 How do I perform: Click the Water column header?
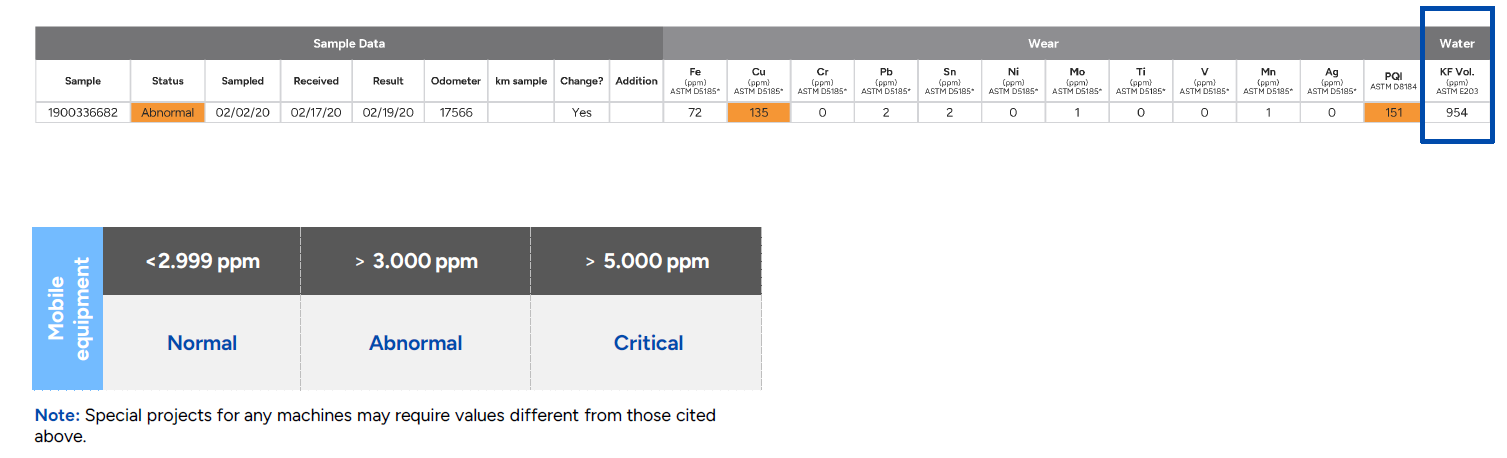coord(1457,44)
